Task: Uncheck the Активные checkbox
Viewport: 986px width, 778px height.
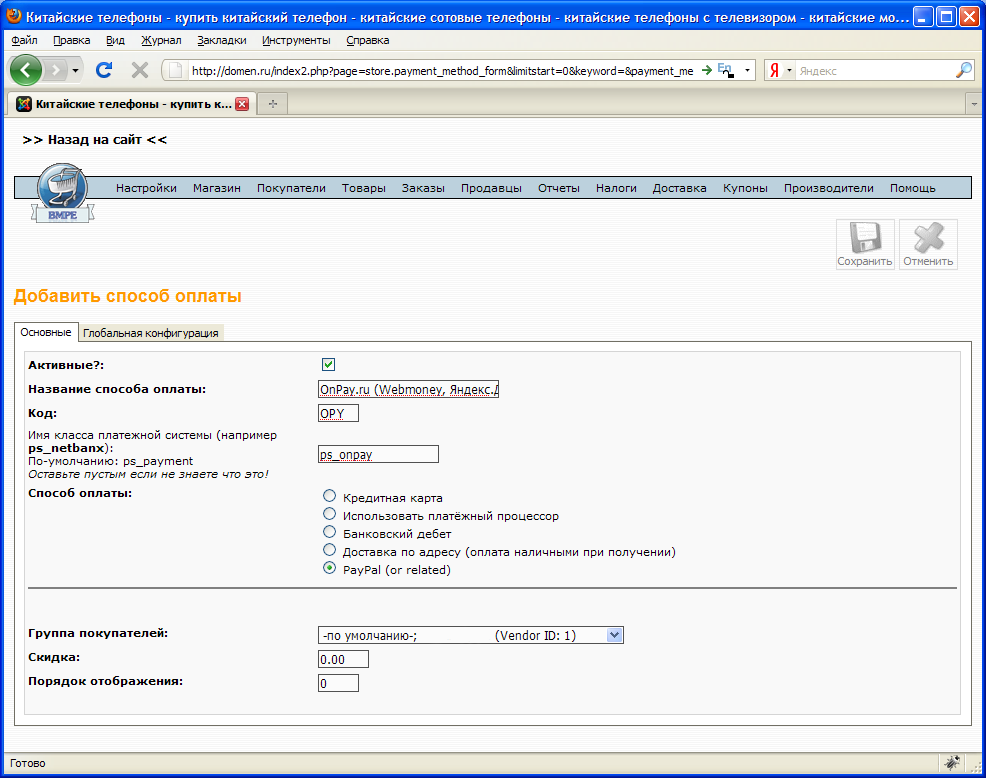Action: pos(328,365)
